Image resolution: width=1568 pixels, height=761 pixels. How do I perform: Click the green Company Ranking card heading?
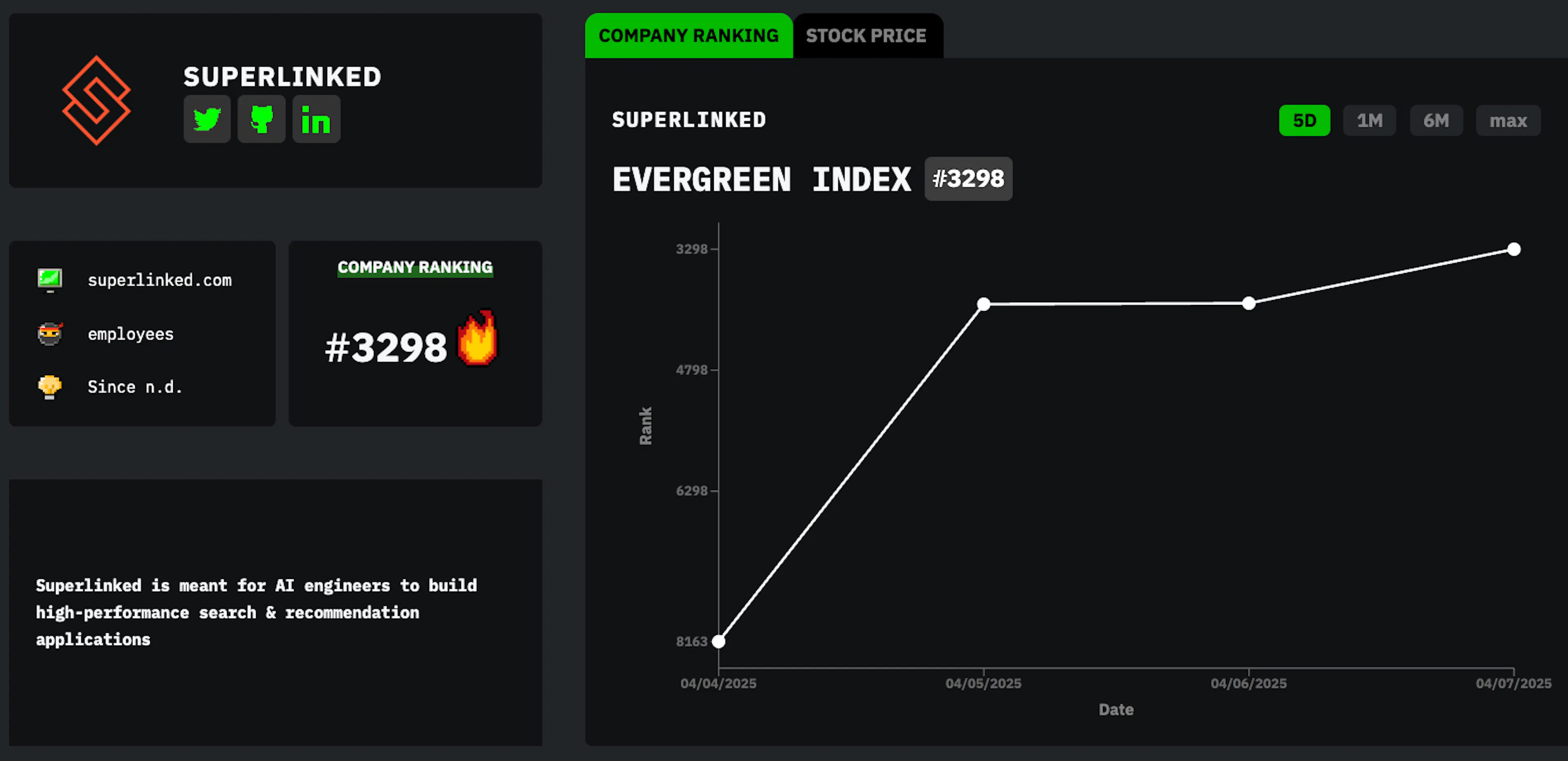pyautogui.click(x=415, y=267)
